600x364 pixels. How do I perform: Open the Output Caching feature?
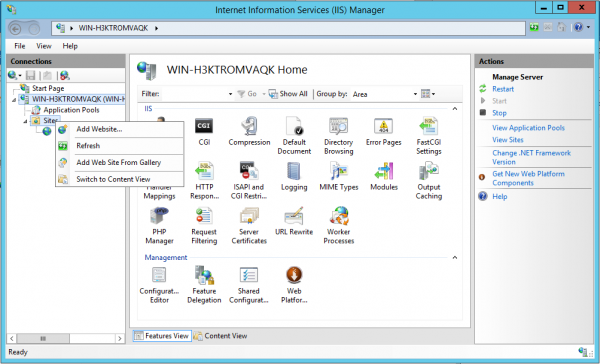[x=429, y=180]
